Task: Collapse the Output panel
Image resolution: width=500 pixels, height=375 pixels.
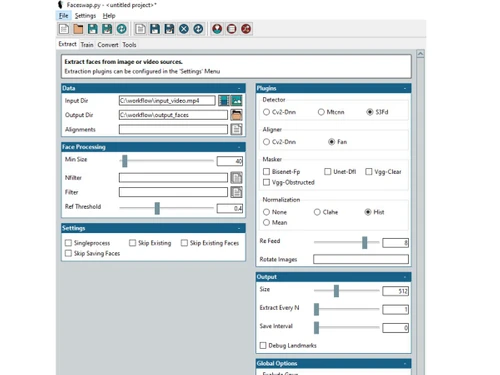Action: point(405,277)
